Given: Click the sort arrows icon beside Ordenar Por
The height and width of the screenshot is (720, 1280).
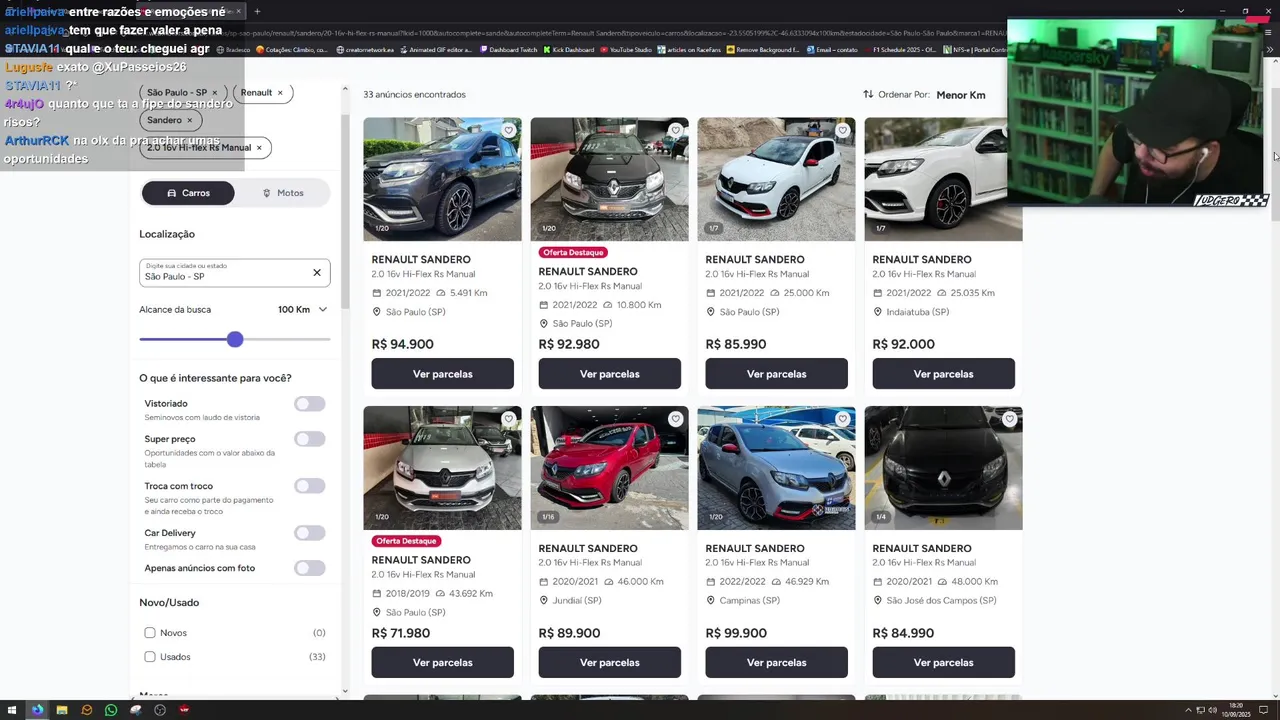Looking at the screenshot, I should (868, 95).
